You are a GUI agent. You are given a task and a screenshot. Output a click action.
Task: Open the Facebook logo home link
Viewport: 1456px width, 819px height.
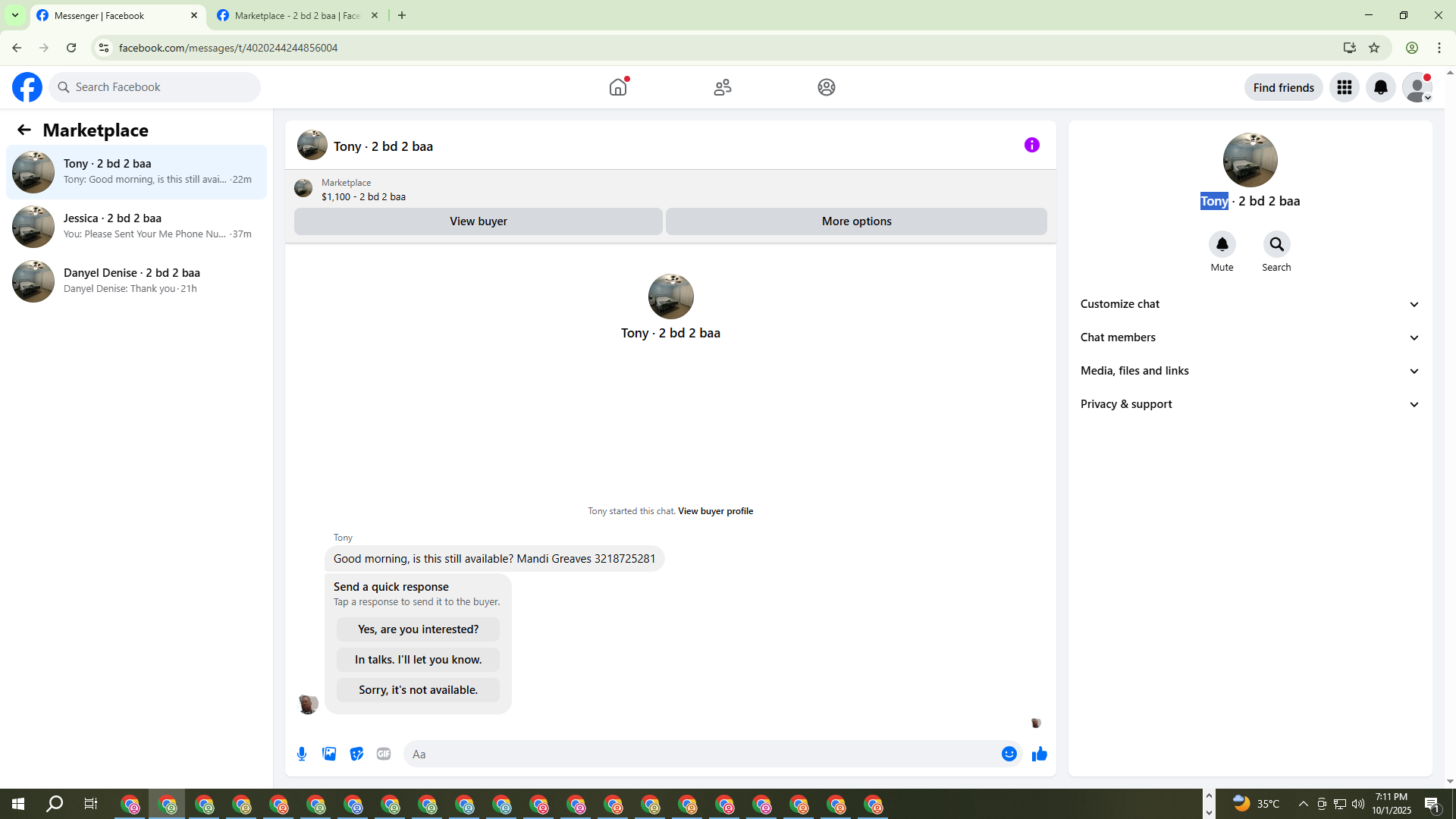click(x=27, y=87)
